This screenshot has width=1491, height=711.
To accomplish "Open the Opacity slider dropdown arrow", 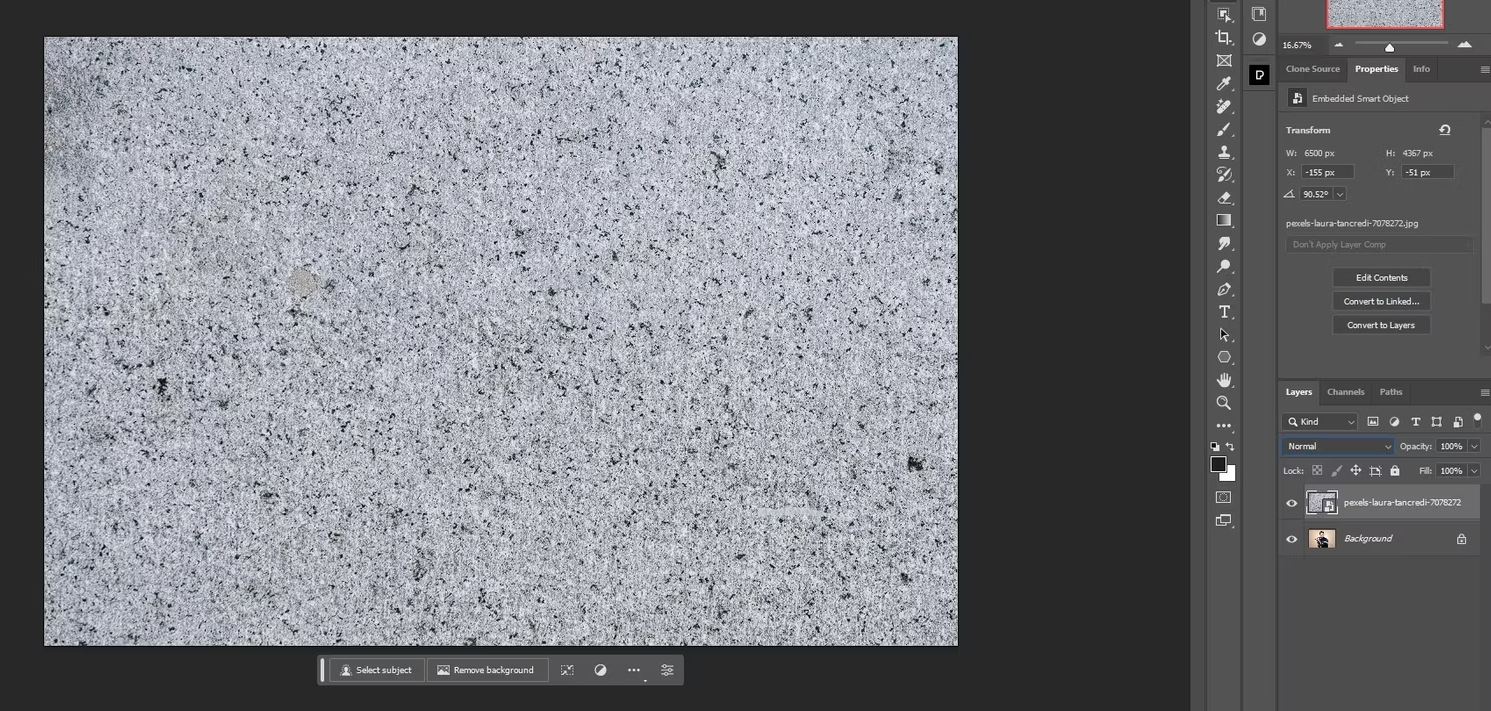I will coord(1474,446).
